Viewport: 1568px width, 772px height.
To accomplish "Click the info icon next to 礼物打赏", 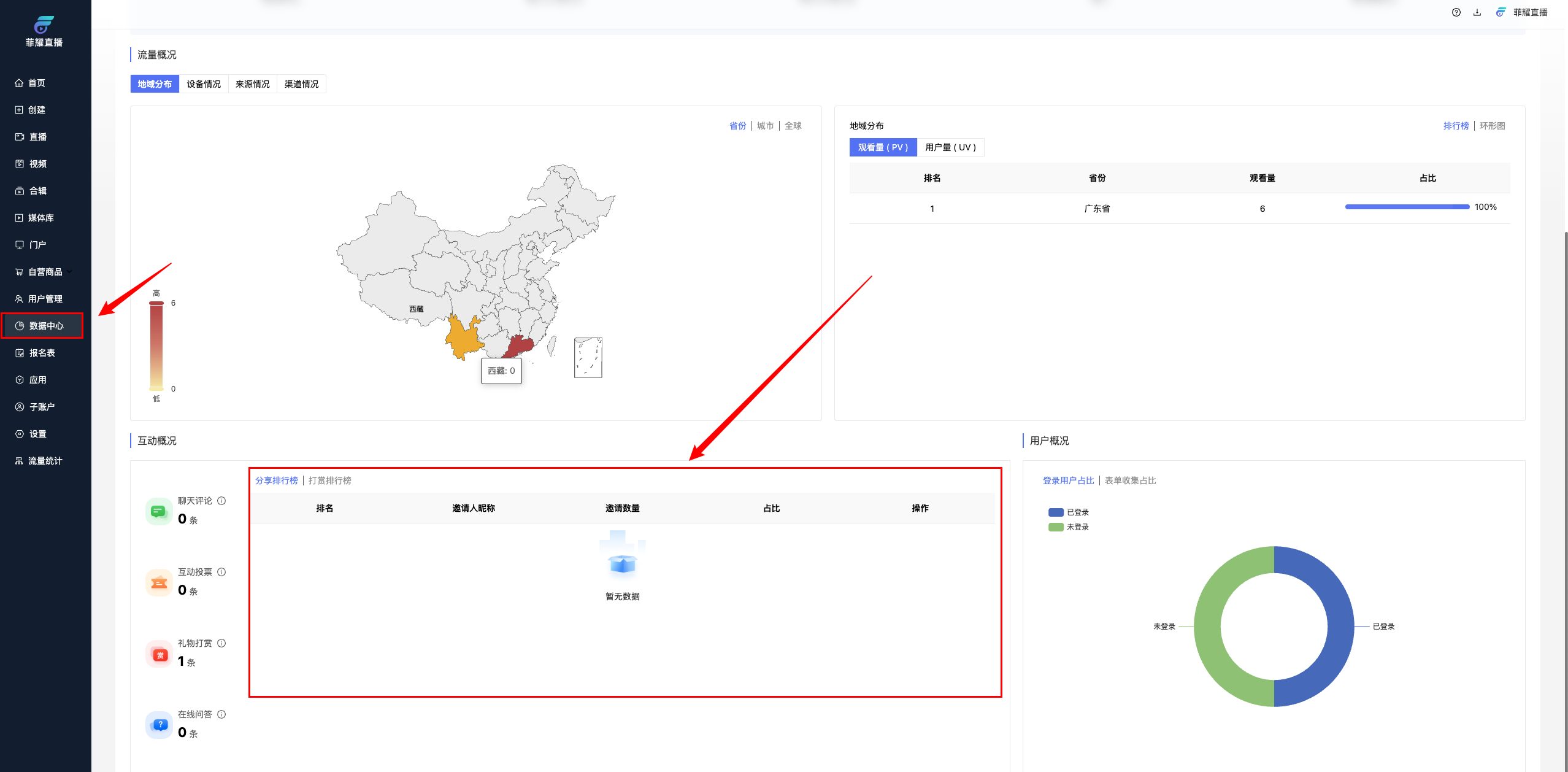I will click(x=221, y=643).
